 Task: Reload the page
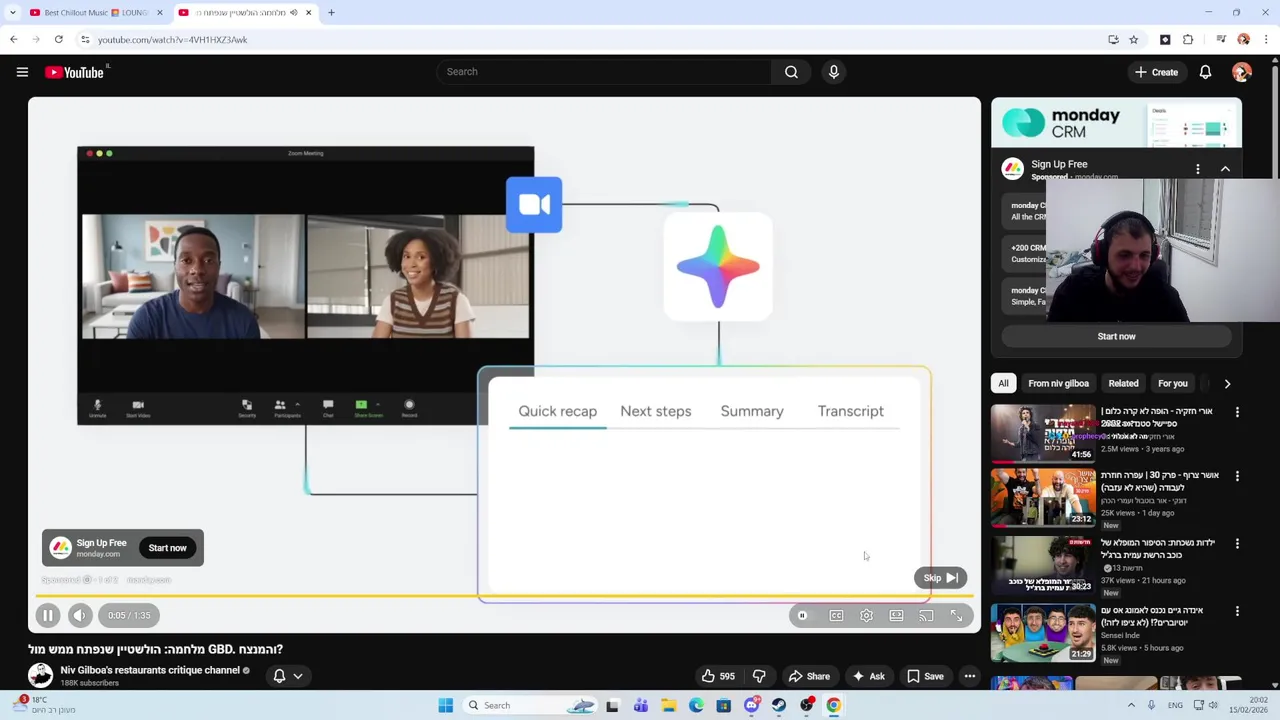click(58, 40)
